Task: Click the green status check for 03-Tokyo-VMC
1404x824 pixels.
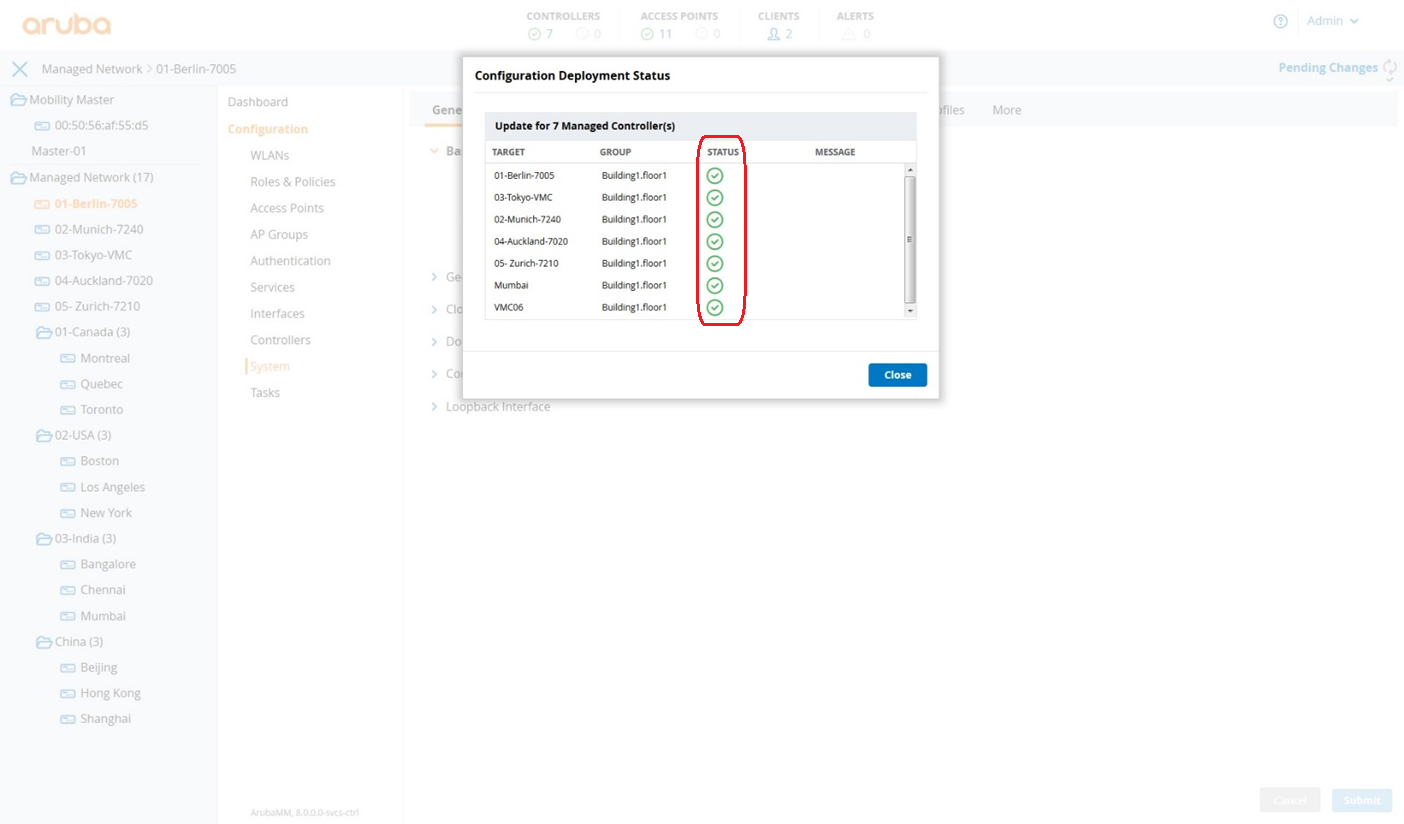Action: pos(715,198)
